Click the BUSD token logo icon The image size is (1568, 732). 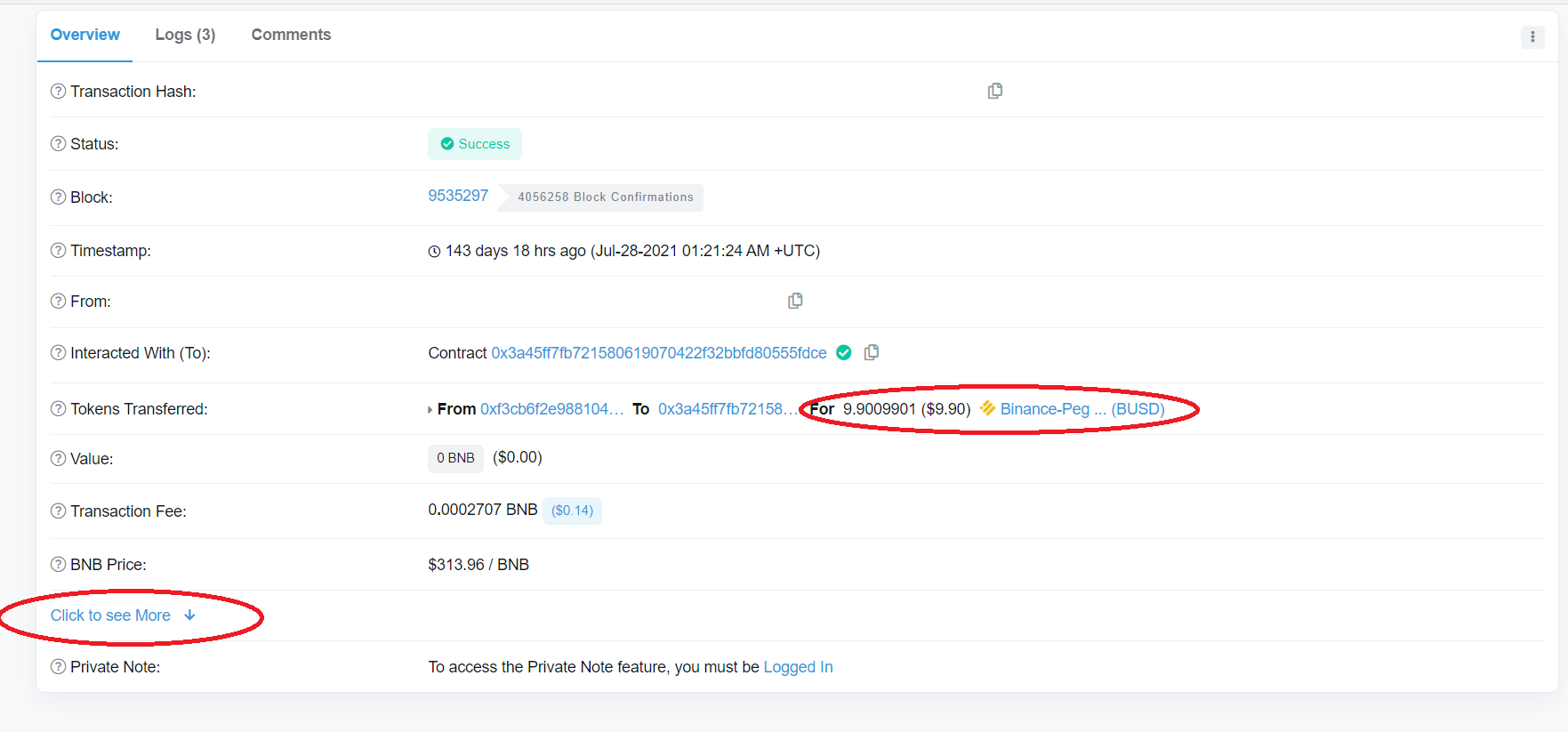[987, 408]
